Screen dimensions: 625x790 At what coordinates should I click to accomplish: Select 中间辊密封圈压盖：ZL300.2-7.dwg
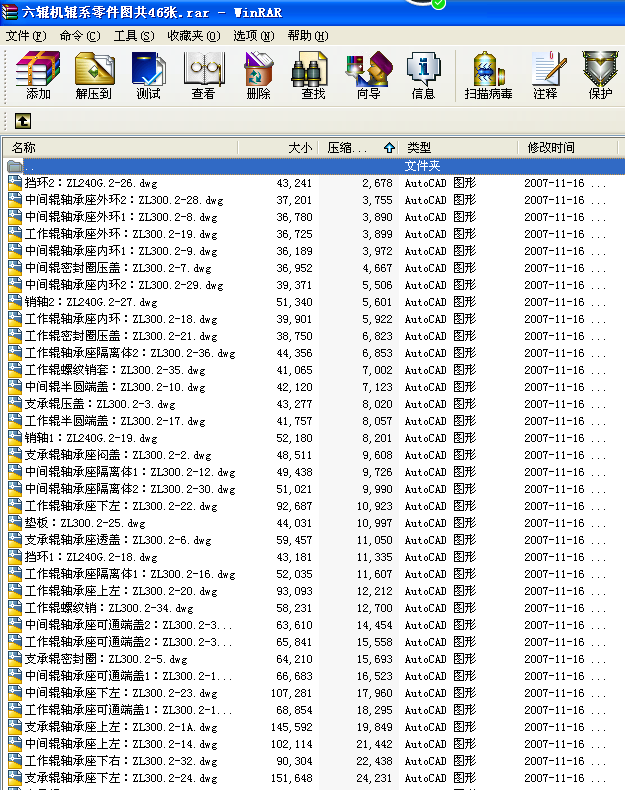tap(118, 268)
